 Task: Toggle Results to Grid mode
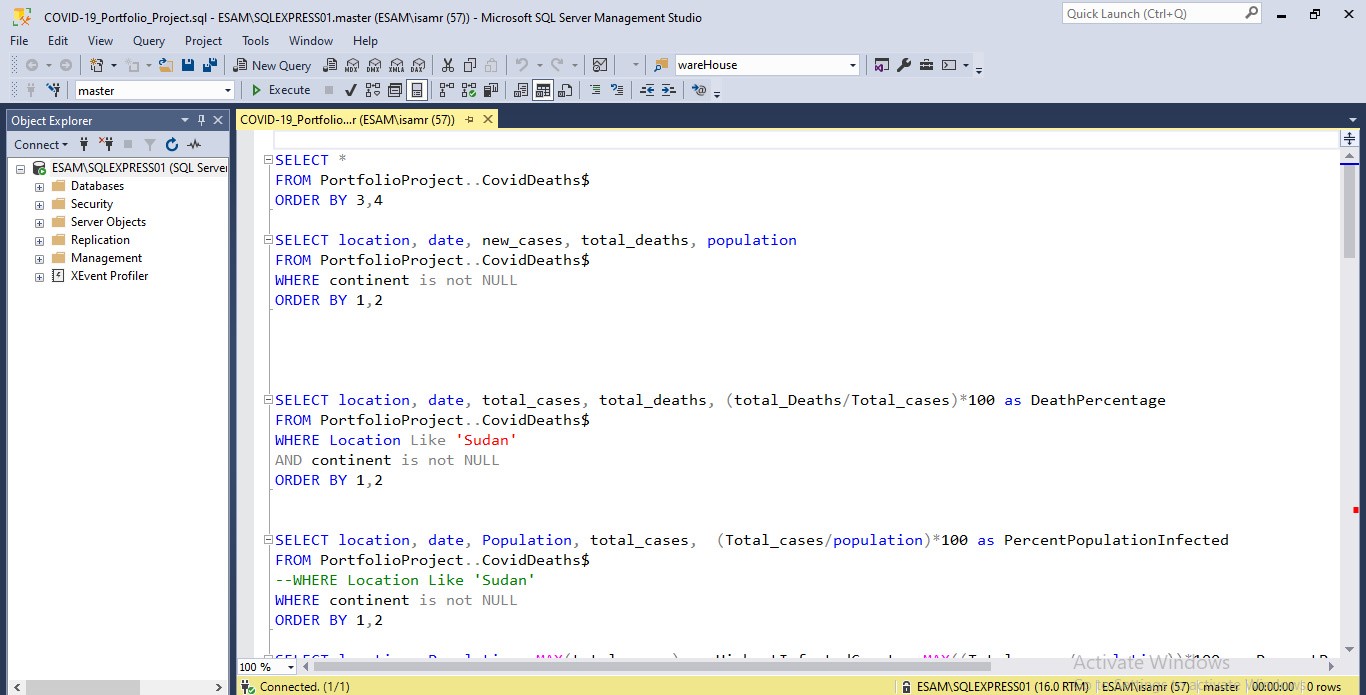(x=543, y=90)
